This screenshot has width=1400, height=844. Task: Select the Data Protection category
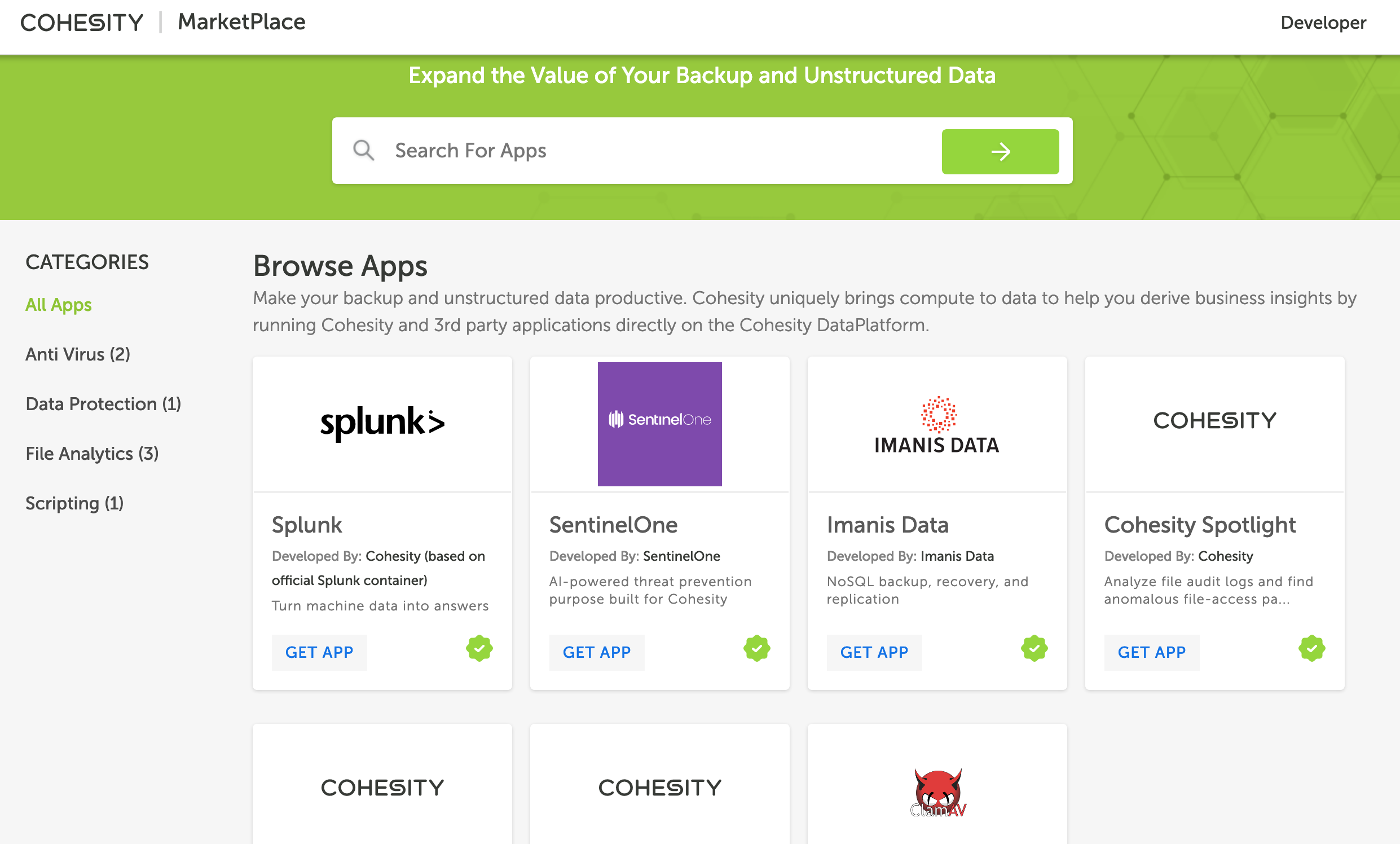(103, 403)
